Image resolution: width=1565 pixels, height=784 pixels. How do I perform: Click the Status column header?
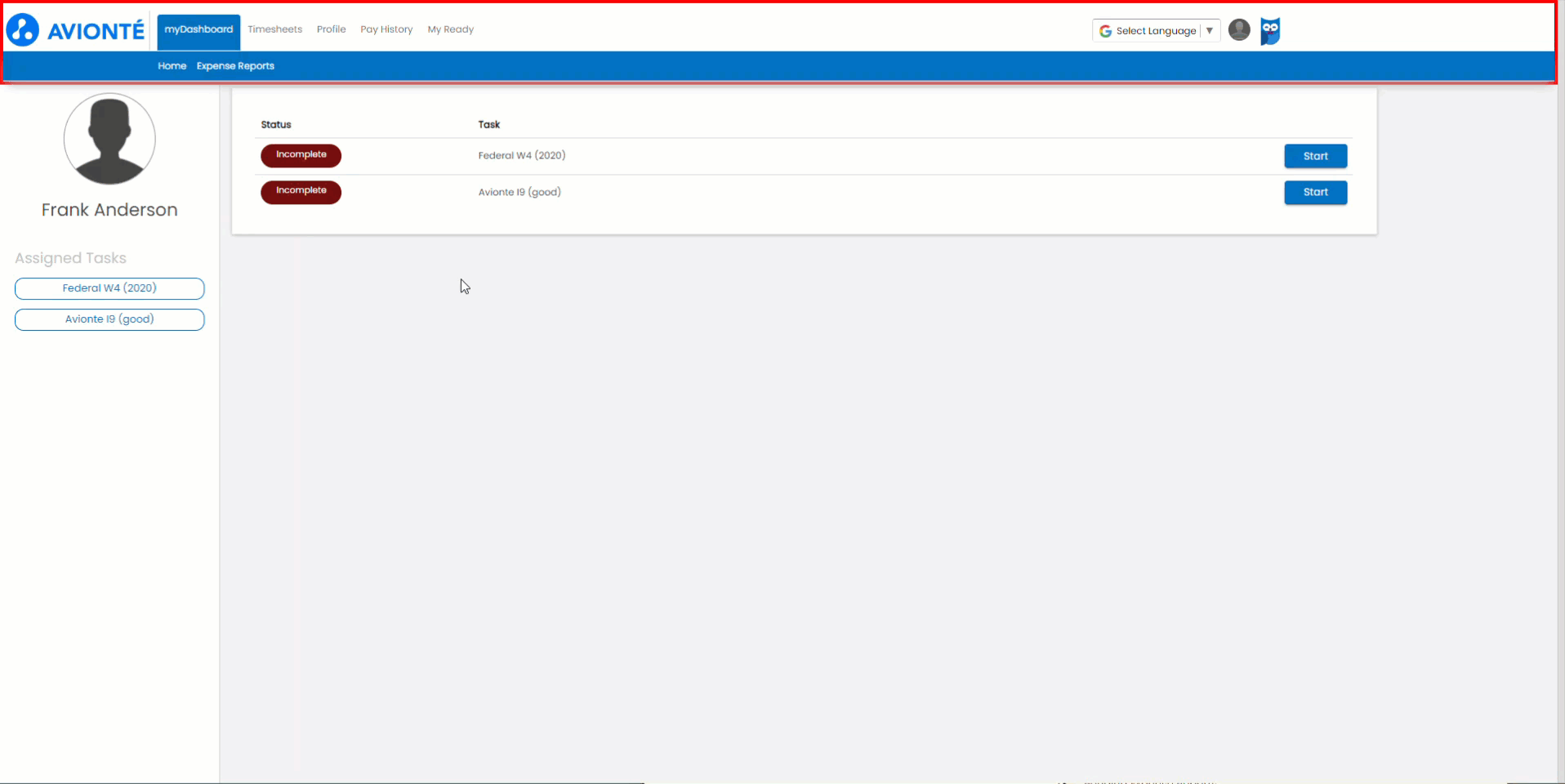[x=276, y=125]
